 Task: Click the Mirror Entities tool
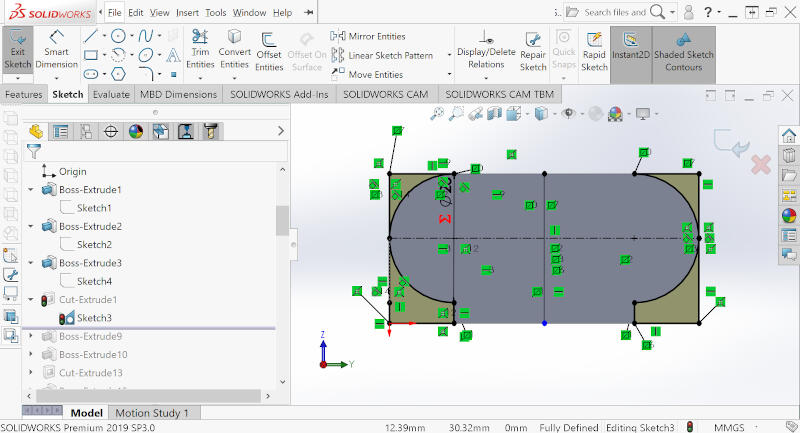368,36
